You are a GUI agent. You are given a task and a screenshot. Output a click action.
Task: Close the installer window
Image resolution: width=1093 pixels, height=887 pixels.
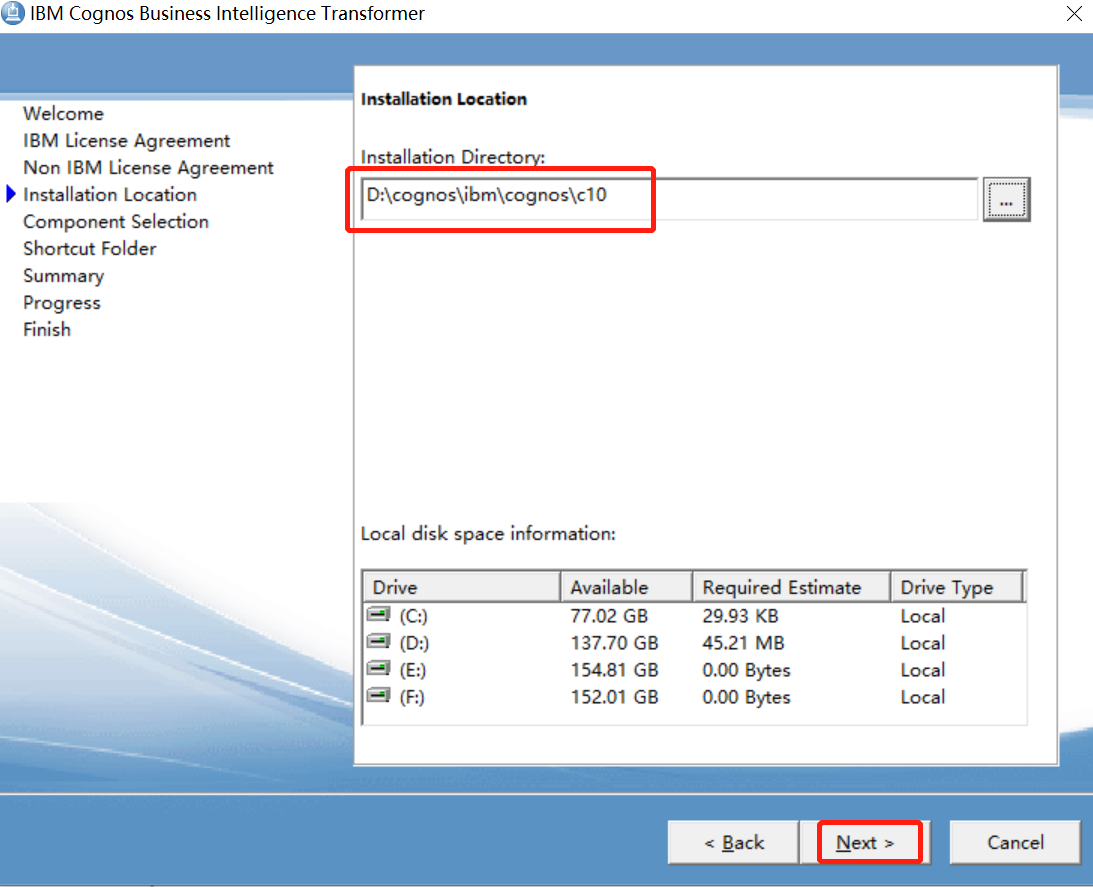[x=1073, y=13]
